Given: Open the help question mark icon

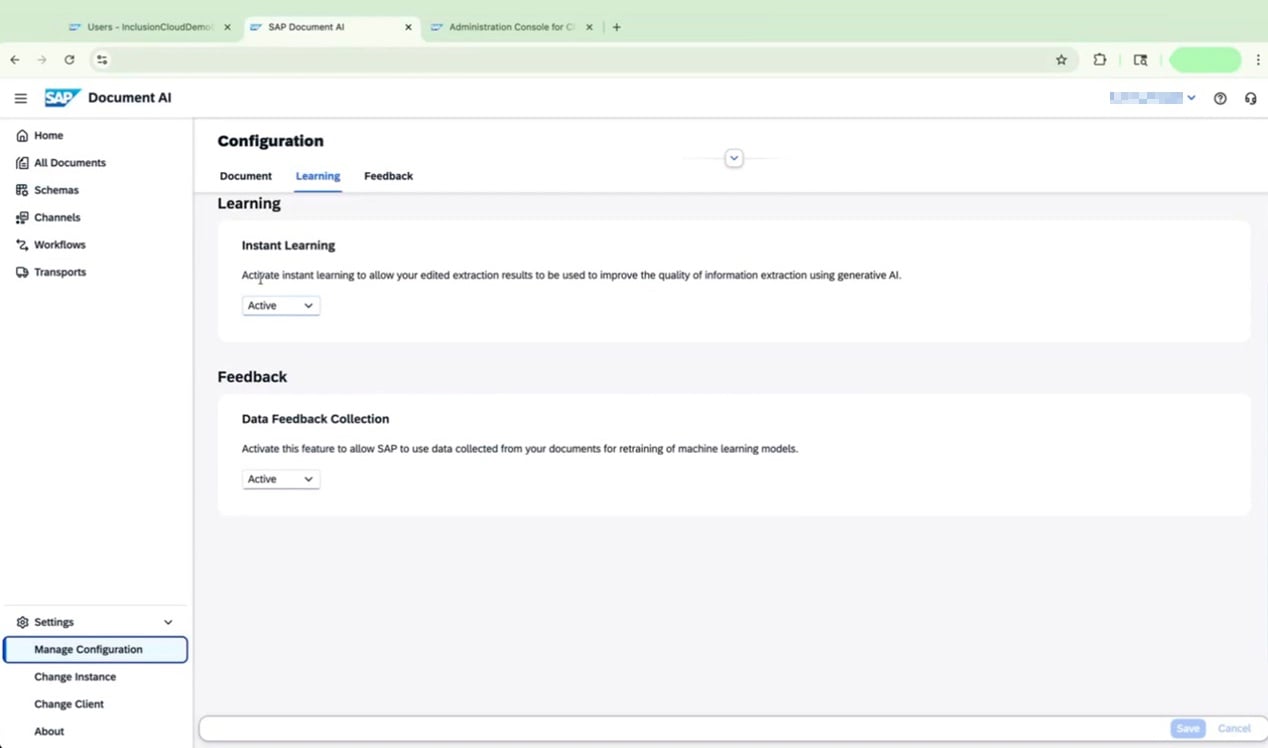Looking at the screenshot, I should point(1220,98).
